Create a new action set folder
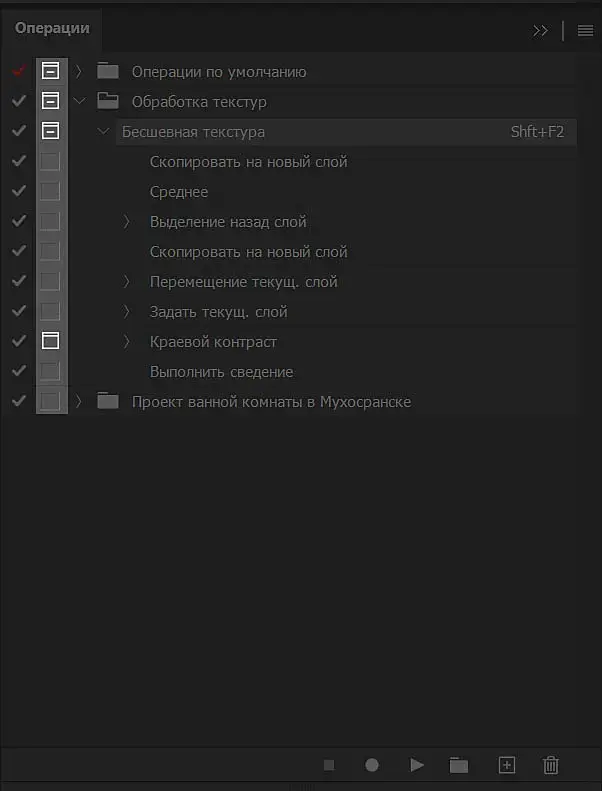 point(459,765)
